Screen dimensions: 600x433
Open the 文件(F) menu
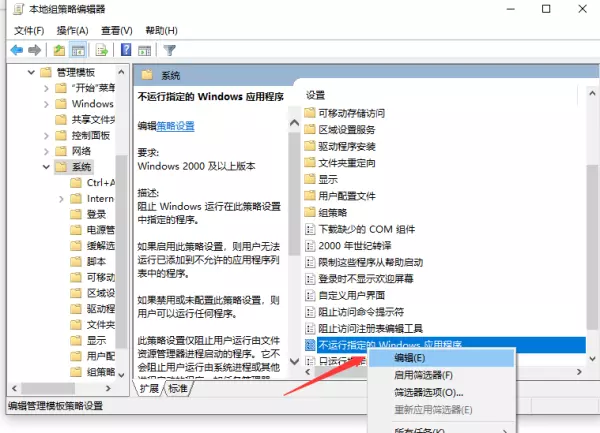click(29, 31)
